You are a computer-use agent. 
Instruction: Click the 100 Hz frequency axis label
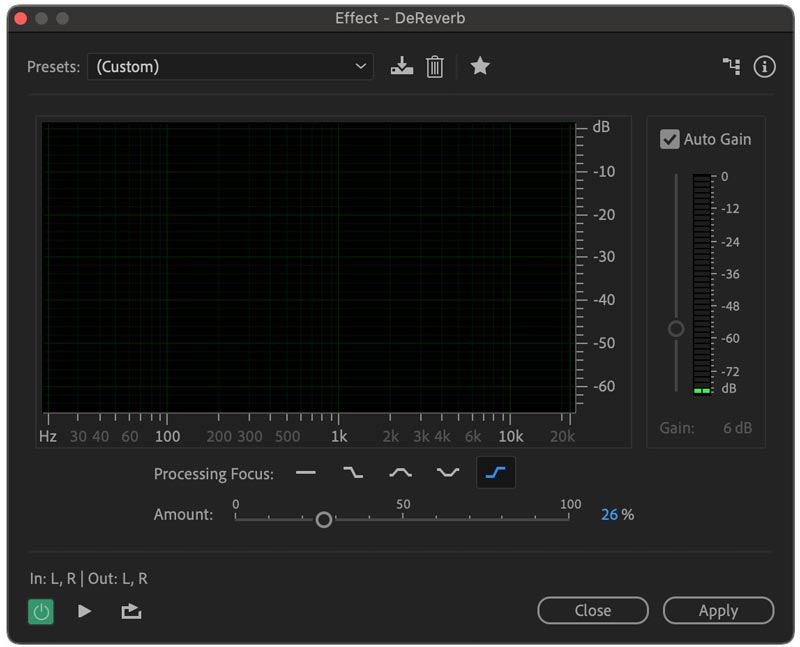click(167, 436)
